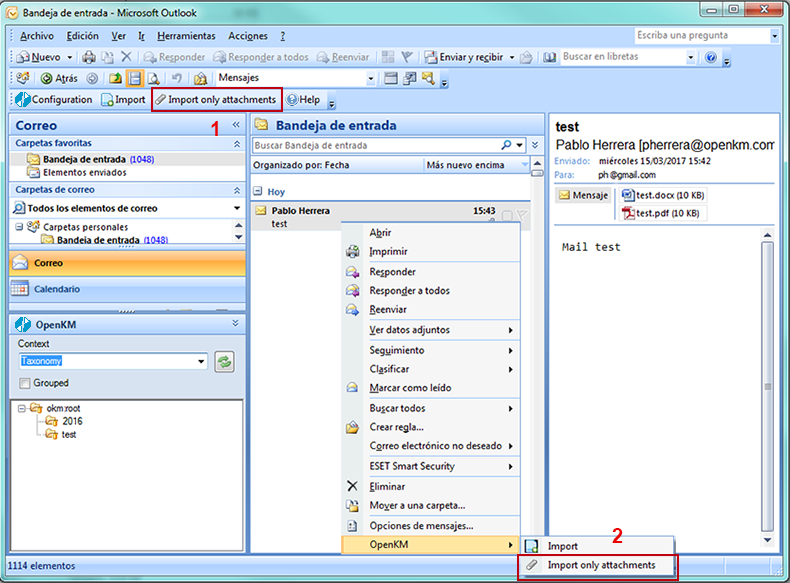790x583 pixels.
Task: Collapse the okm:root tree node
Action: pos(21,409)
